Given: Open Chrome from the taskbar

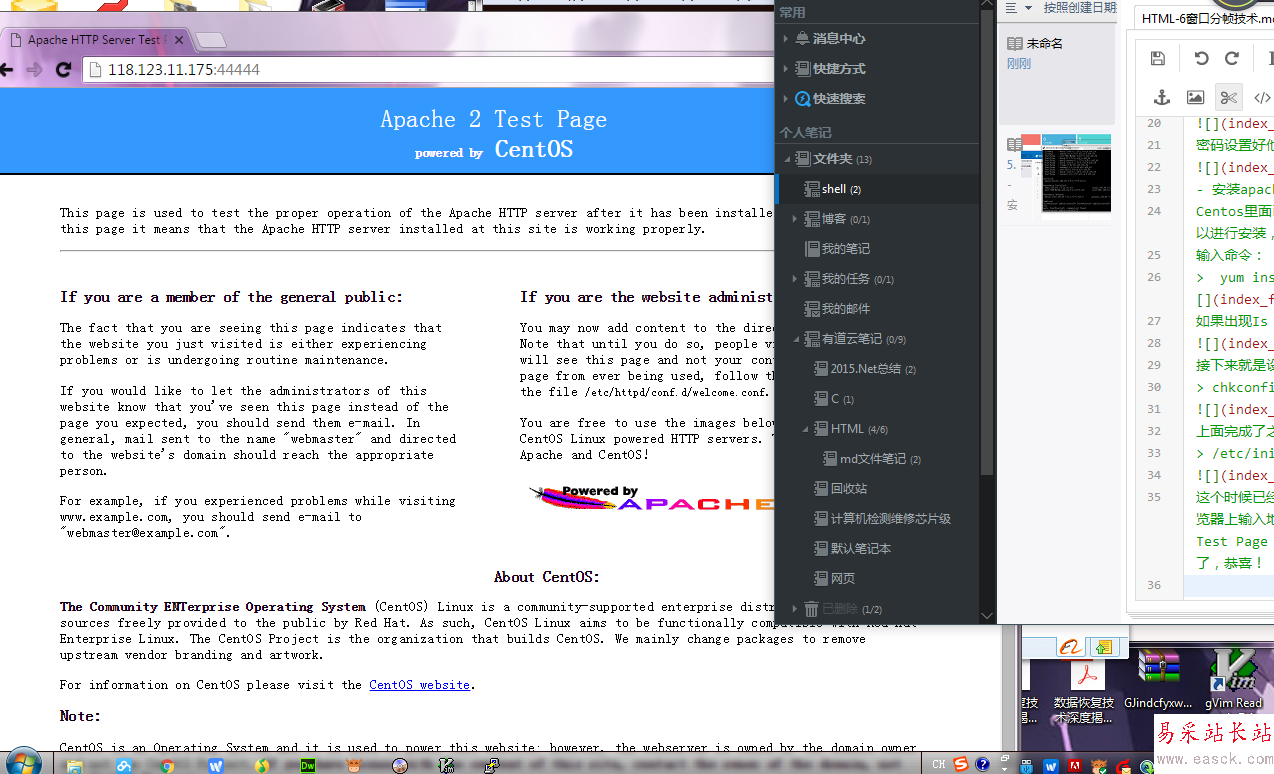Looking at the screenshot, I should pos(168,766).
